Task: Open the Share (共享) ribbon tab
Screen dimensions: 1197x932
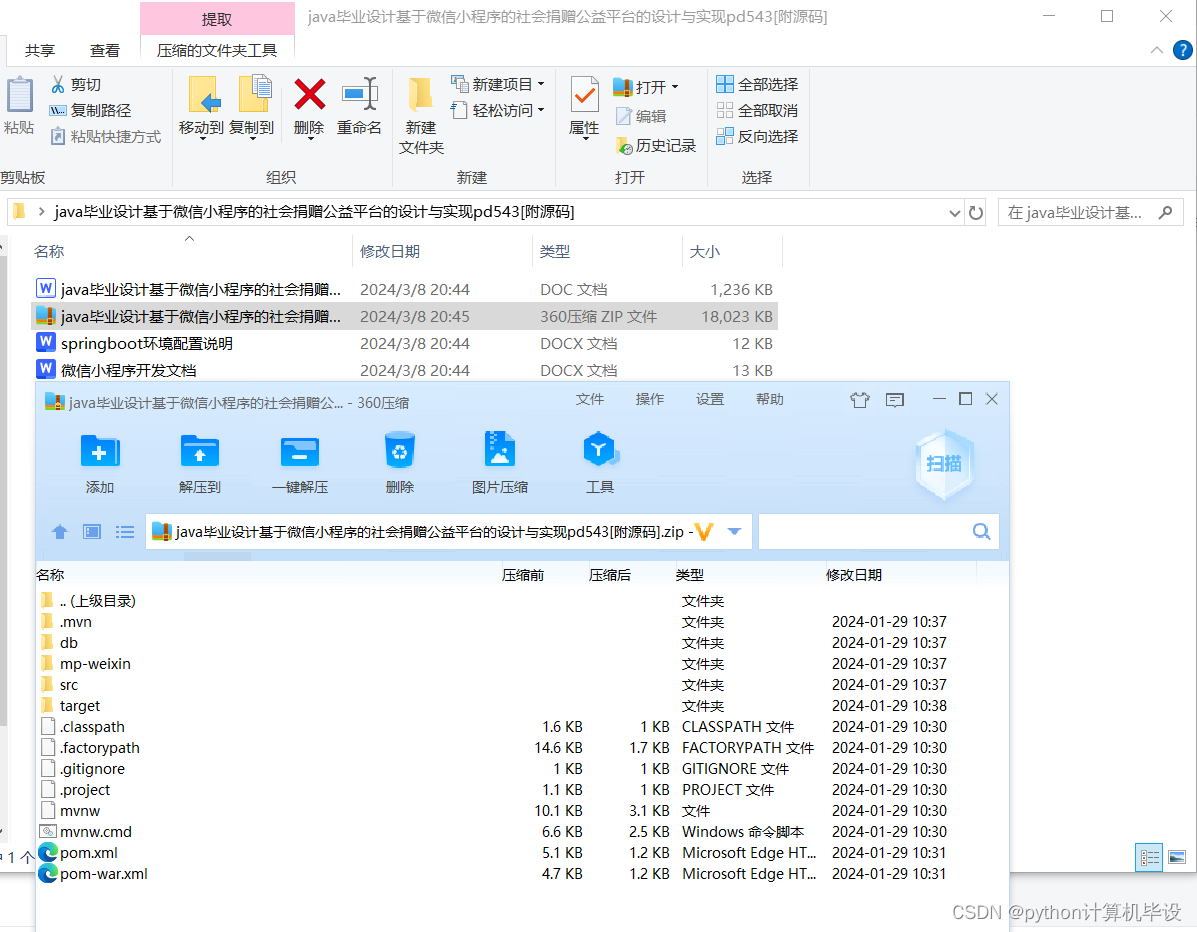Action: (x=40, y=50)
